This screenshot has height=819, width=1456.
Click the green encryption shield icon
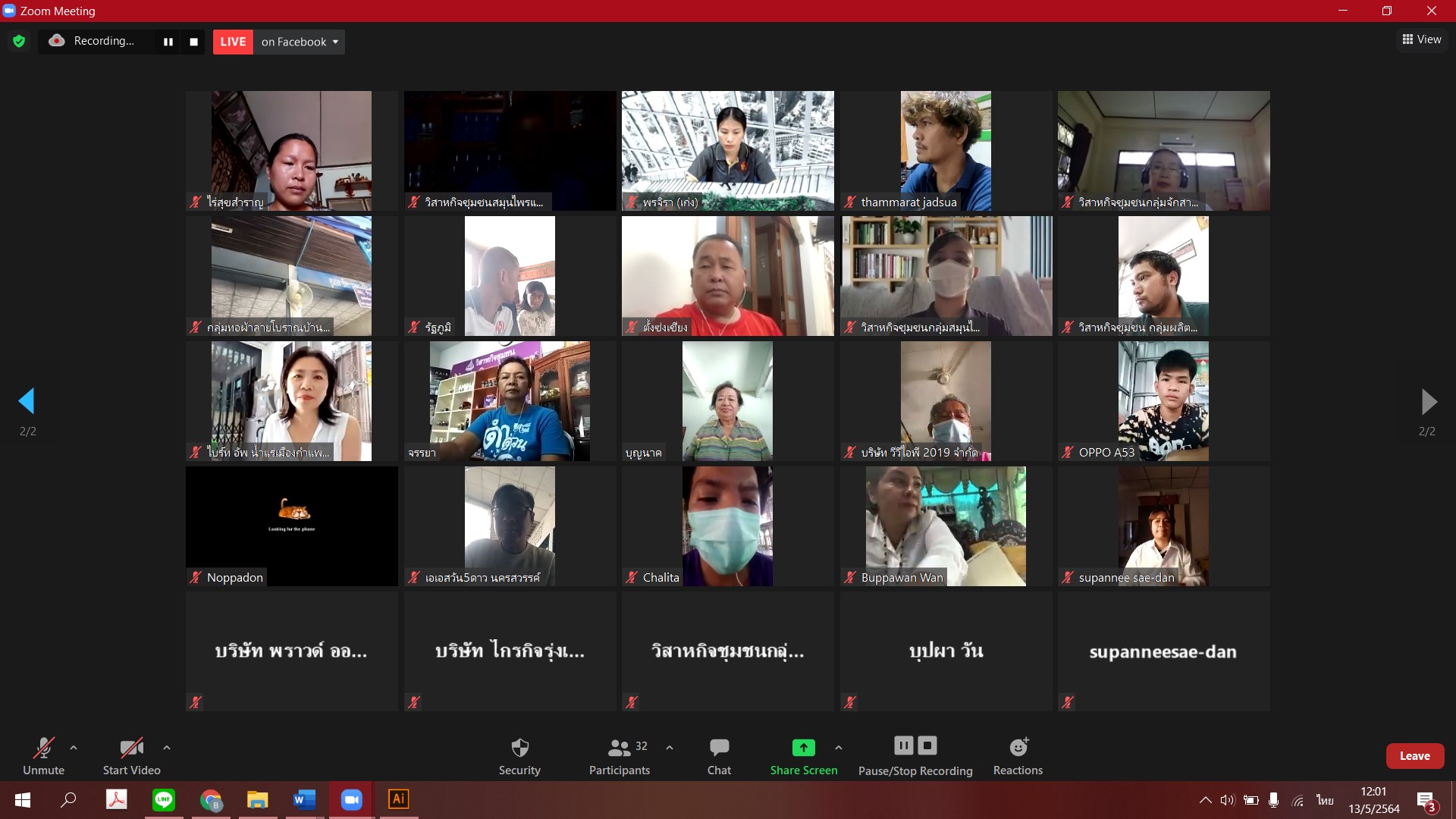click(19, 42)
